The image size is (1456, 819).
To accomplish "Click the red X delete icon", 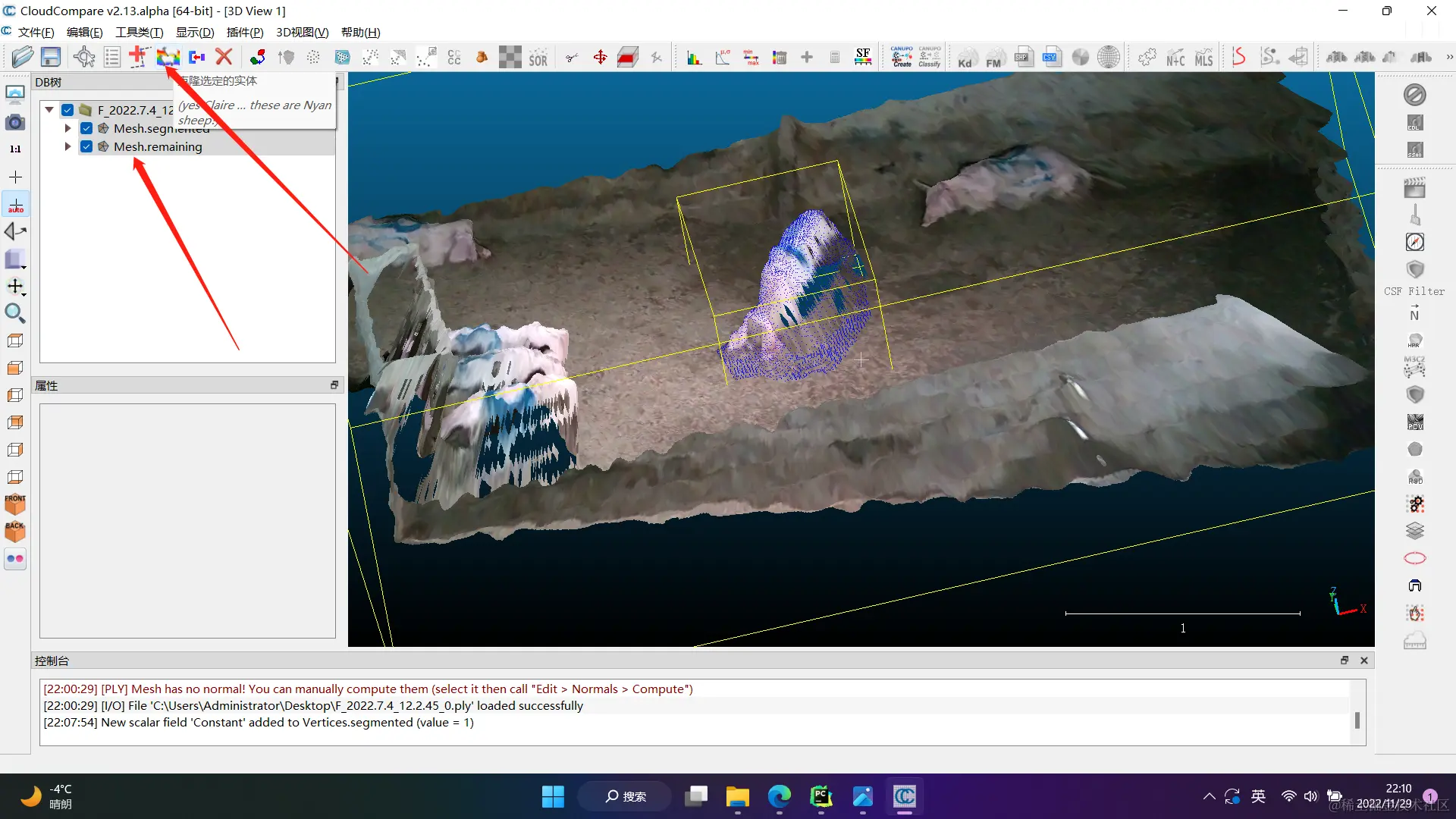I will (224, 57).
